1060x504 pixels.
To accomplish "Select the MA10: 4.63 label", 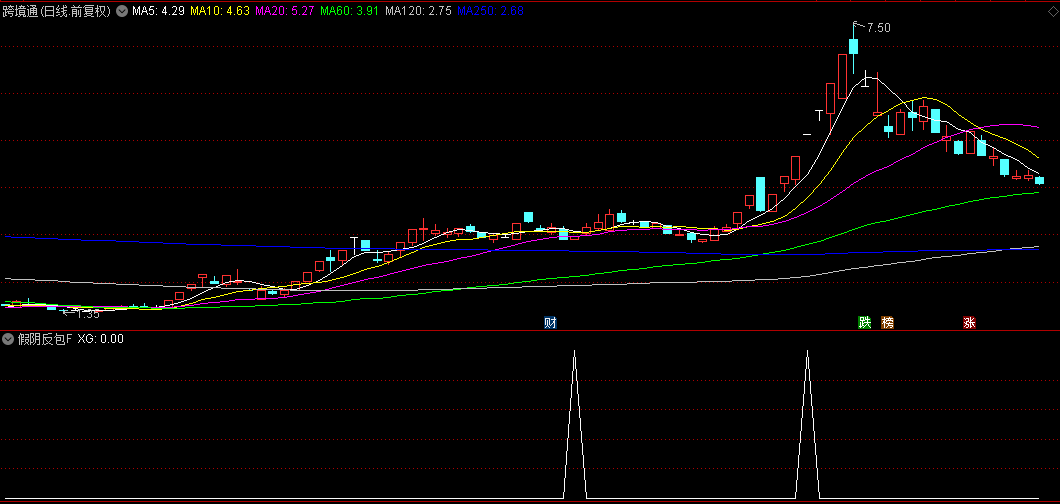I will coord(220,11).
